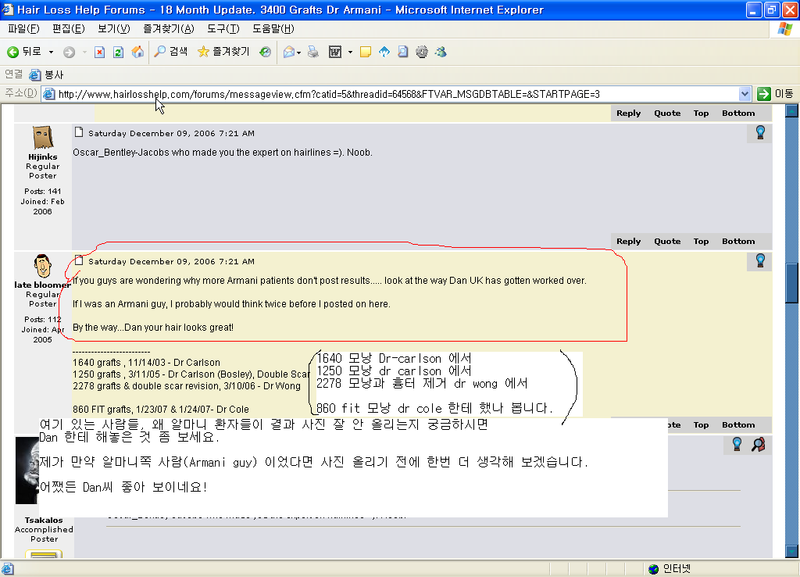Open the Hijinks user profile link
800x577 pixels.
pos(43,157)
